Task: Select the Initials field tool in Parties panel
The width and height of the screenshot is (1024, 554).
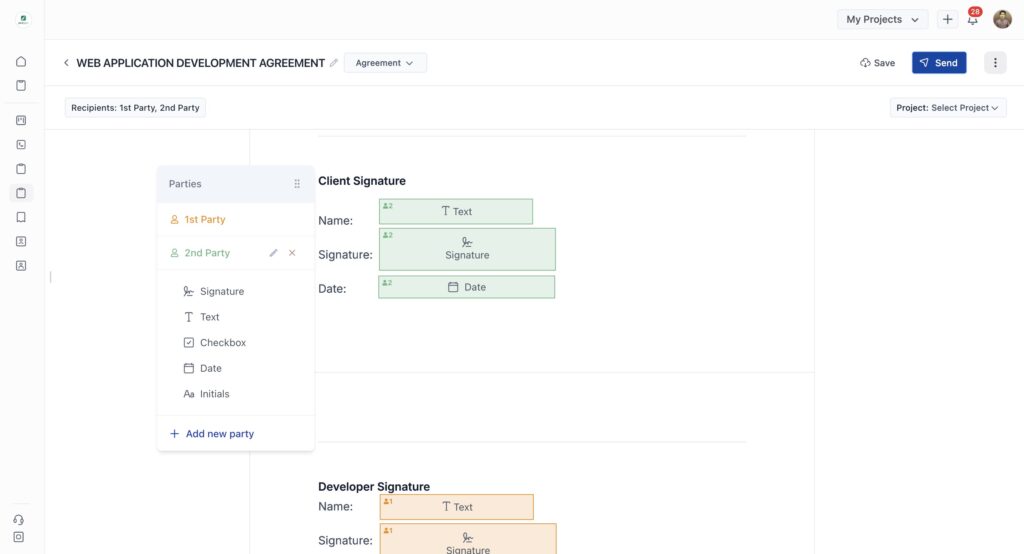Action: [206, 394]
